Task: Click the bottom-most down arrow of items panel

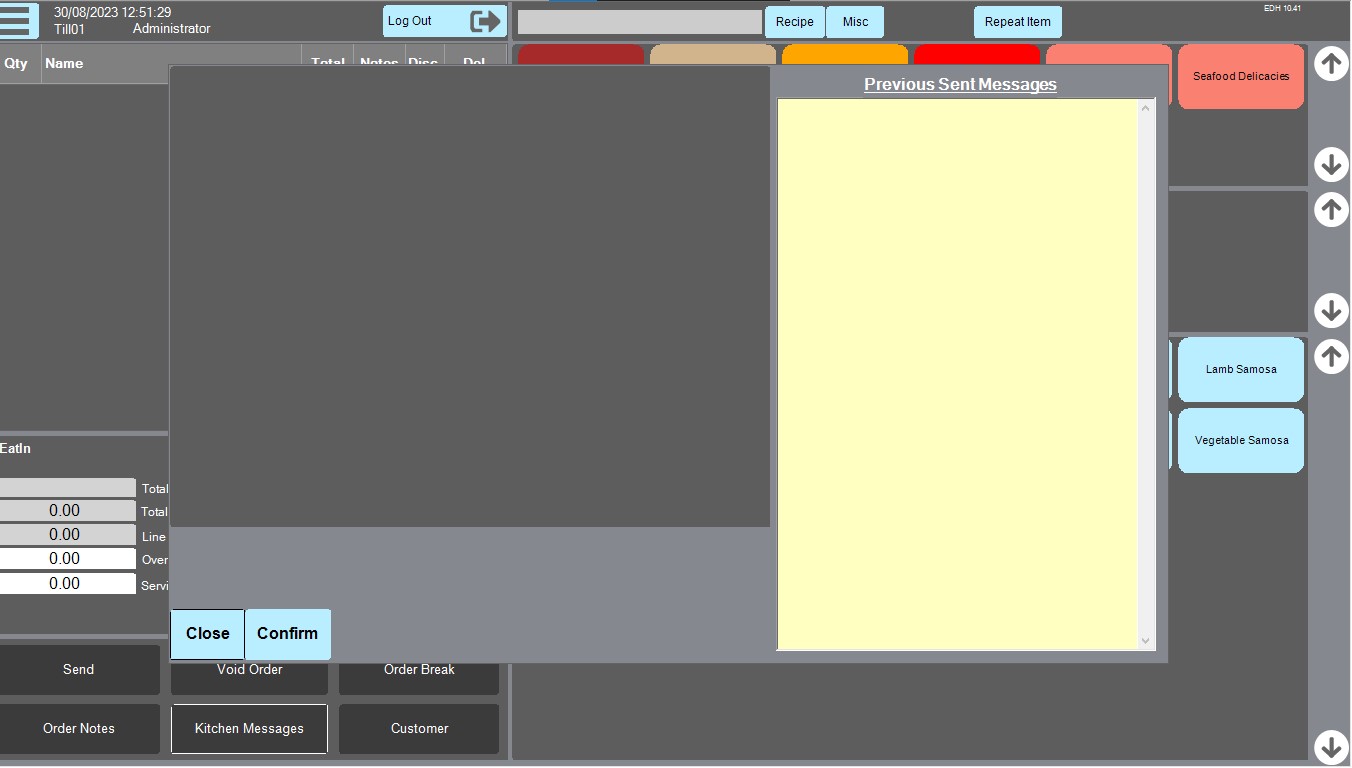Action: coord(1330,746)
